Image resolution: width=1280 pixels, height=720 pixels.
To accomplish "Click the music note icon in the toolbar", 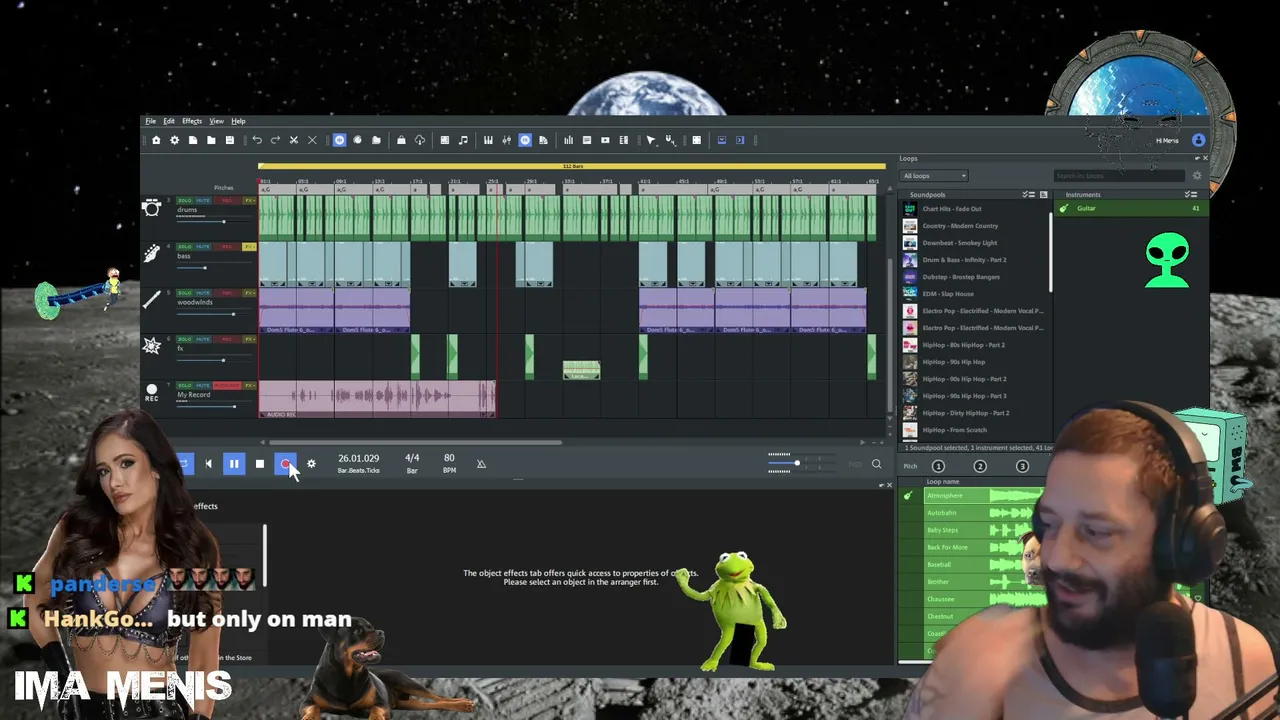I will tap(463, 140).
